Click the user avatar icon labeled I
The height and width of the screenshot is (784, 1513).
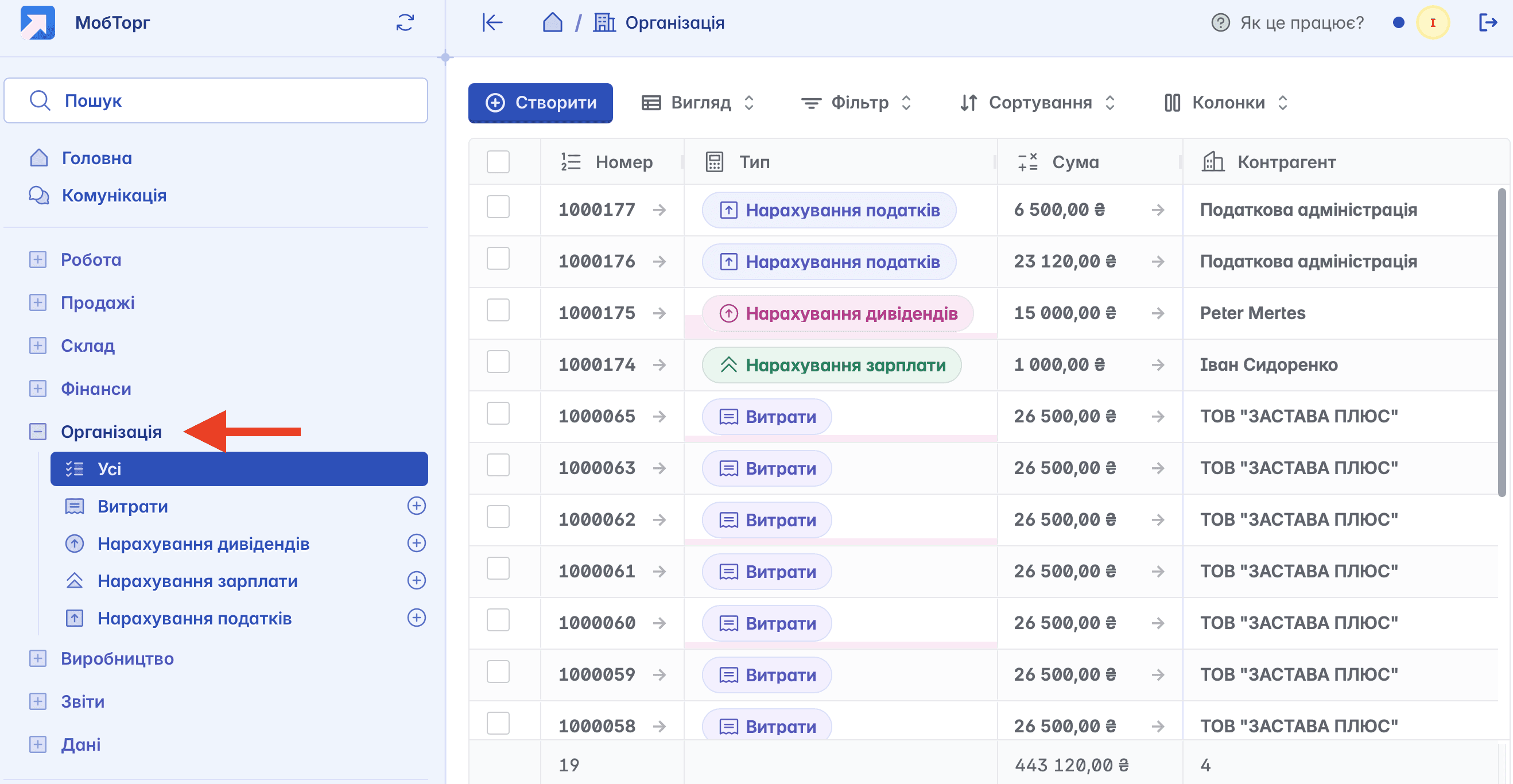pyautogui.click(x=1433, y=23)
